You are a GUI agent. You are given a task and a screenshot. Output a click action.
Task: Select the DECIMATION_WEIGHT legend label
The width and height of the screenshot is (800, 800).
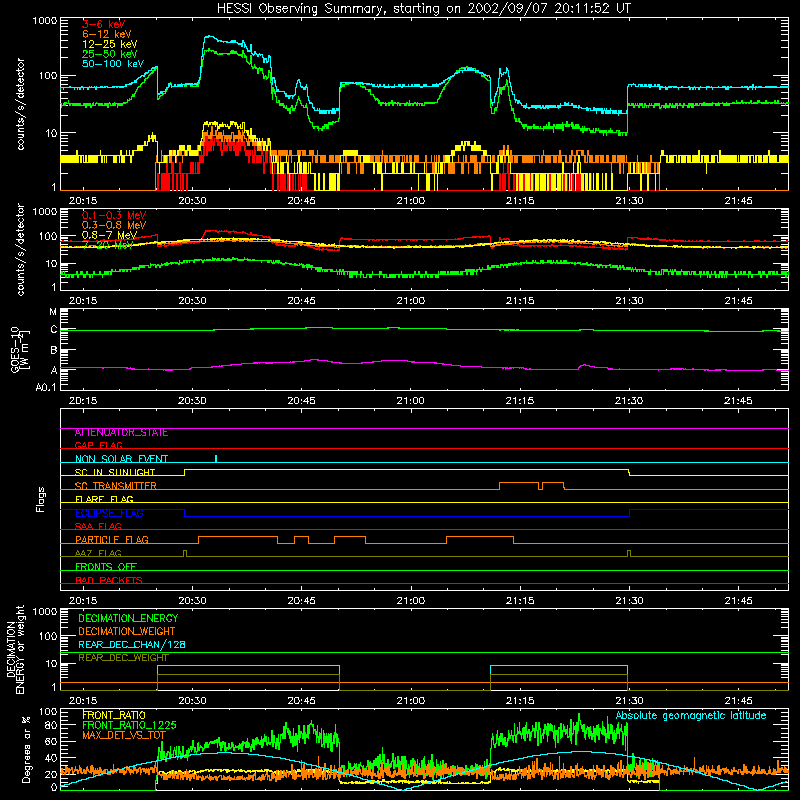click(x=127, y=632)
